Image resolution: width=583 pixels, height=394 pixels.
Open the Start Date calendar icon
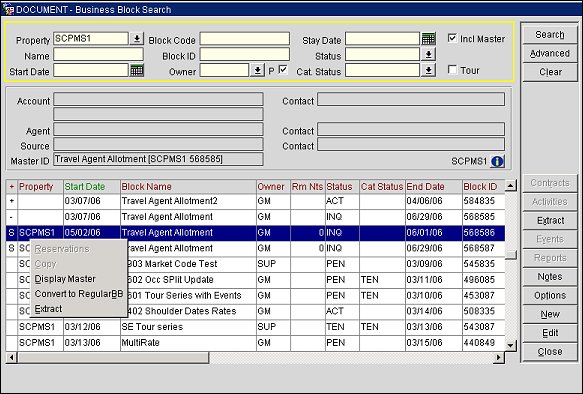[136, 70]
